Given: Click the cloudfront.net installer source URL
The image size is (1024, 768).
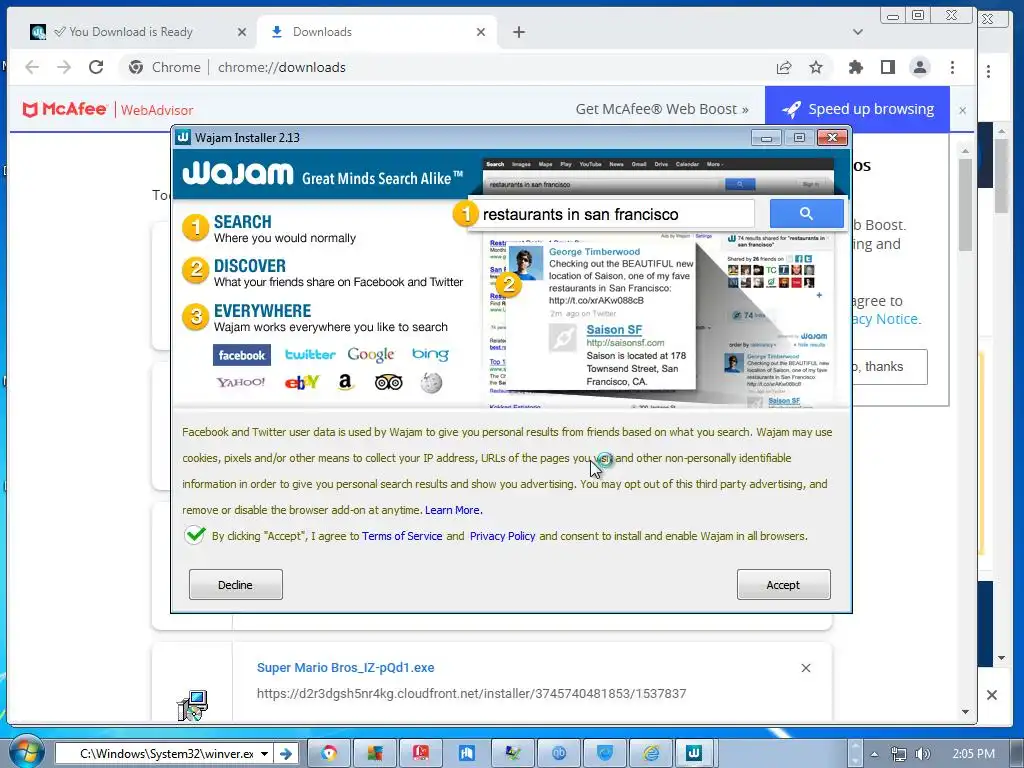Looking at the screenshot, I should tap(471, 694).
